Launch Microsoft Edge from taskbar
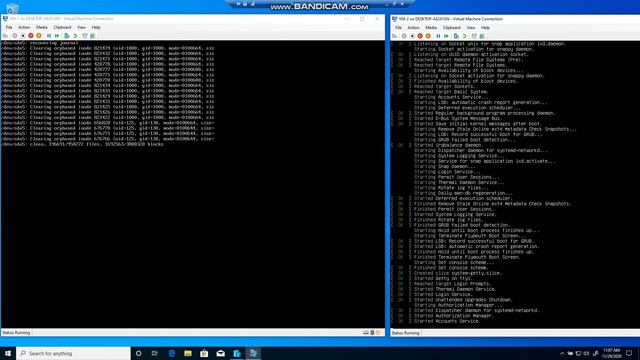This screenshot has width=640, height=360. point(171,353)
